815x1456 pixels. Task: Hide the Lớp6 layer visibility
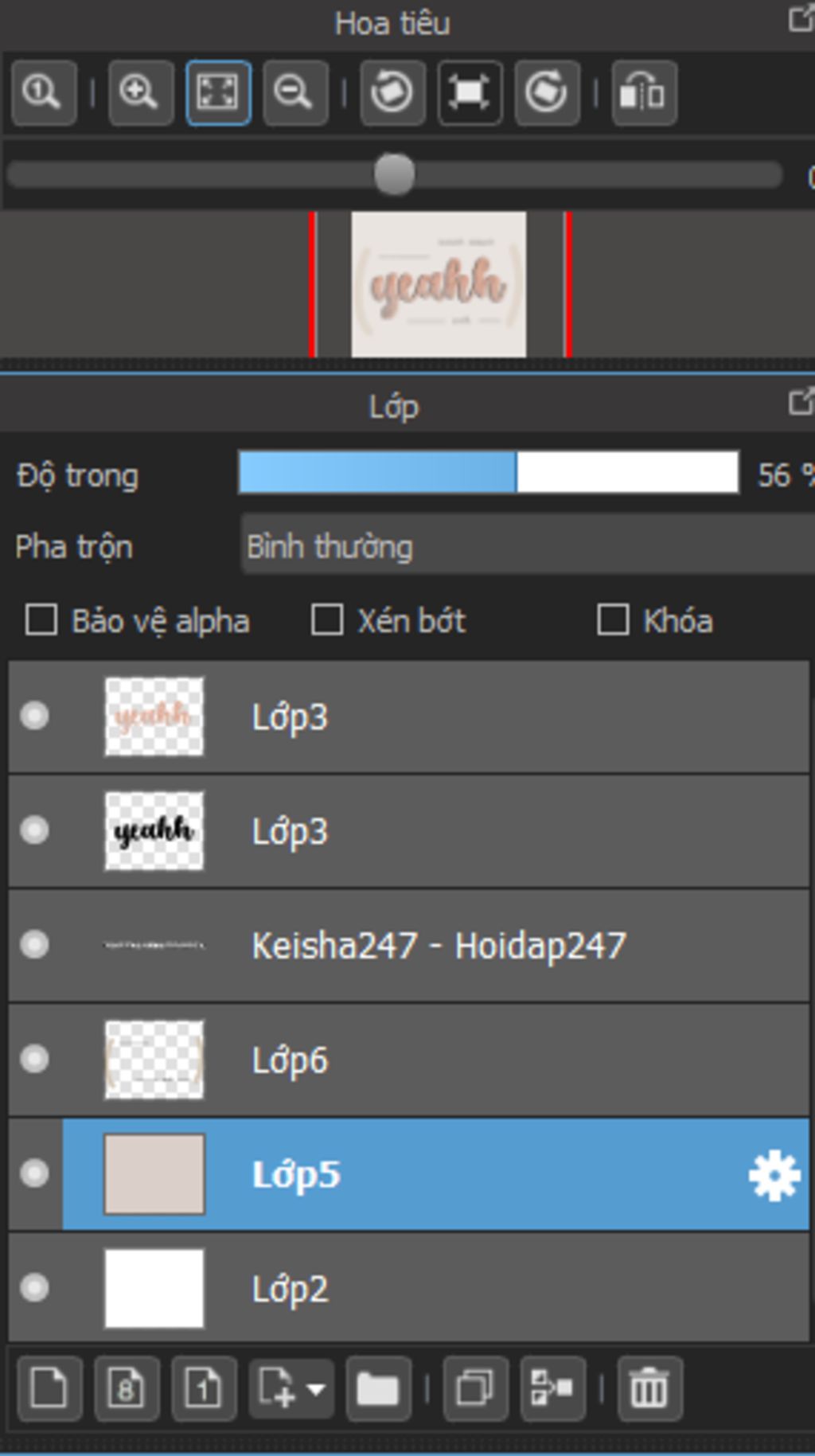click(x=34, y=1059)
